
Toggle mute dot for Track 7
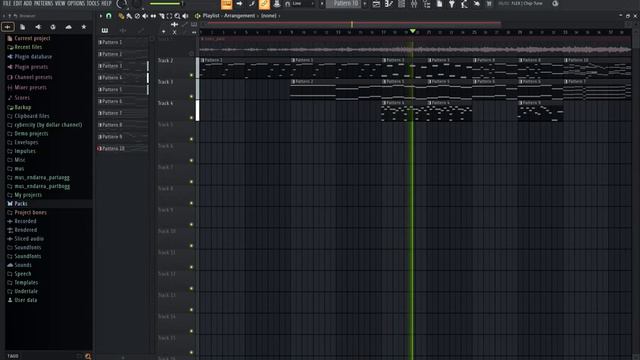click(191, 182)
